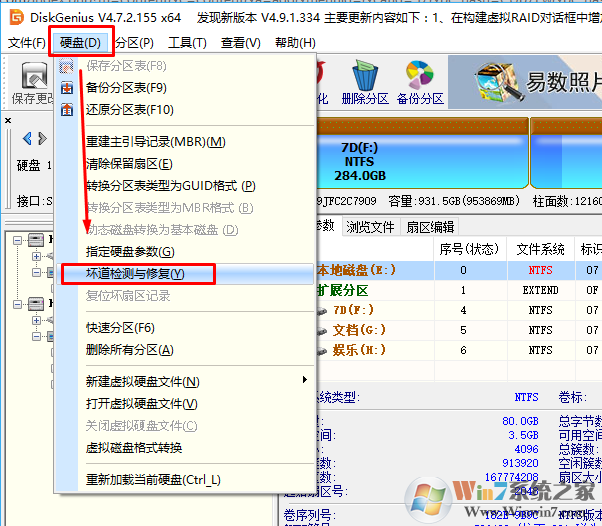The height and width of the screenshot is (526, 602).
Task: Go to the previous disk with the left arrow
Action: [27, 138]
